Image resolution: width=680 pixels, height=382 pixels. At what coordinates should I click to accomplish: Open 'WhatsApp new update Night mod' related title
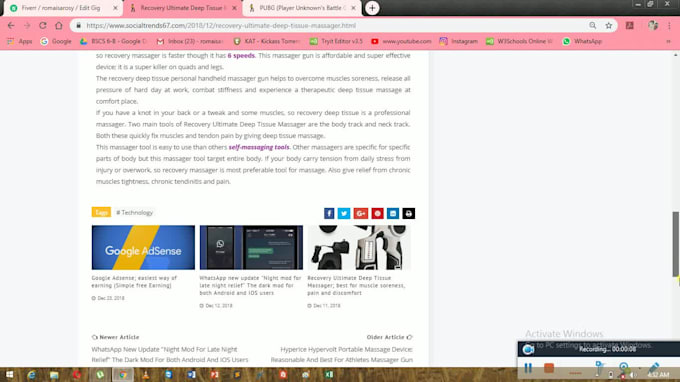tap(250, 285)
